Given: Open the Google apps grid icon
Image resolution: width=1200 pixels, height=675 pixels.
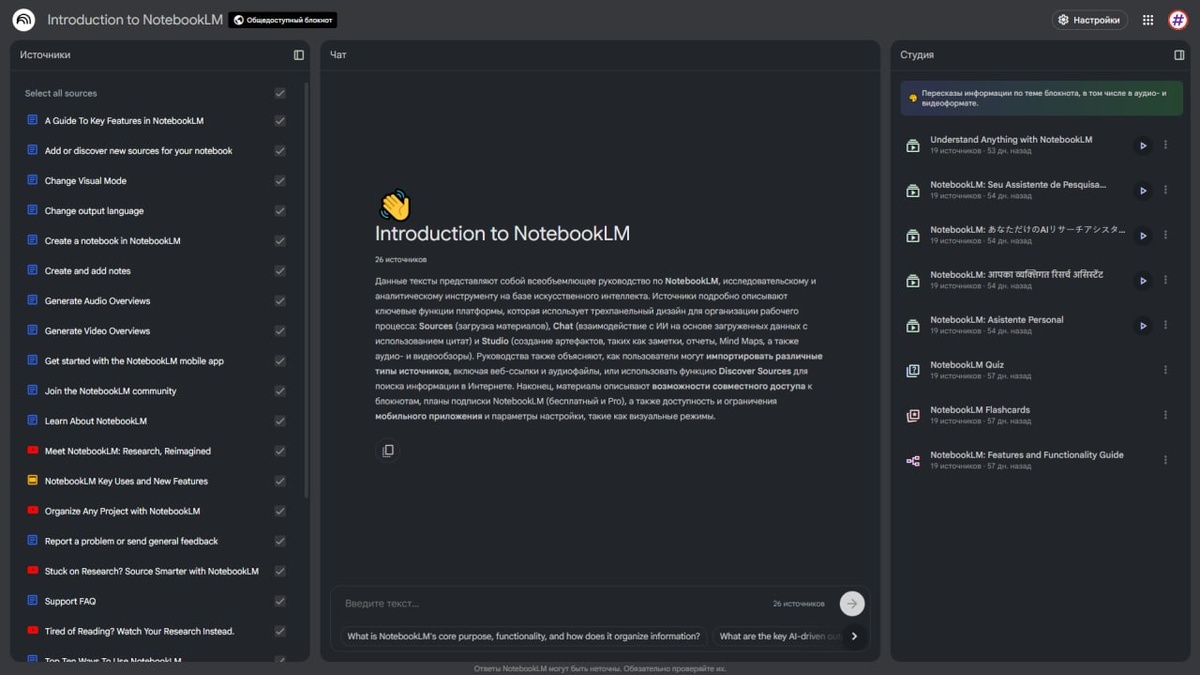Looking at the screenshot, I should pyautogui.click(x=1148, y=20).
